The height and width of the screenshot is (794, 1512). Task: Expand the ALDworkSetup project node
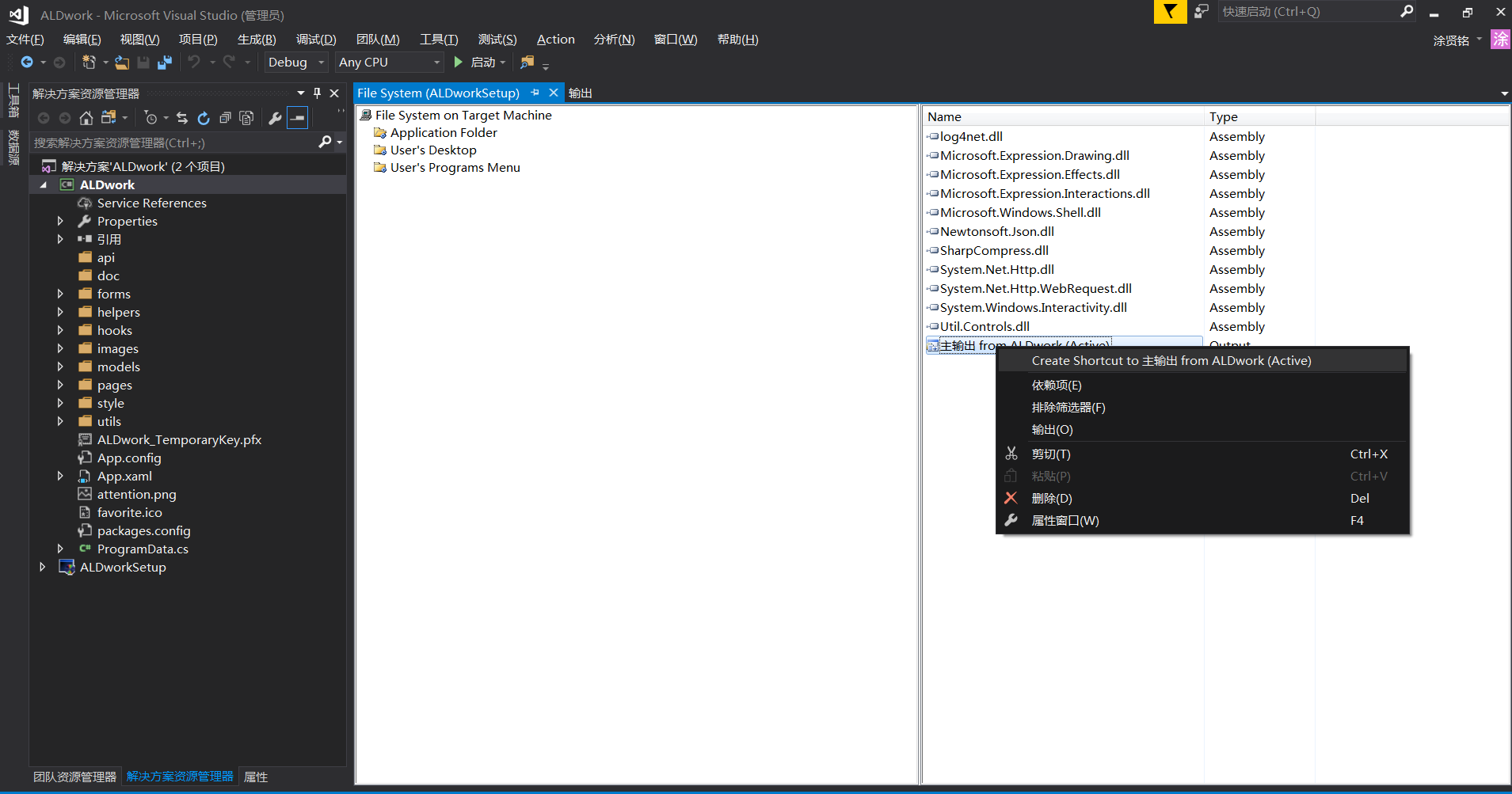(43, 567)
